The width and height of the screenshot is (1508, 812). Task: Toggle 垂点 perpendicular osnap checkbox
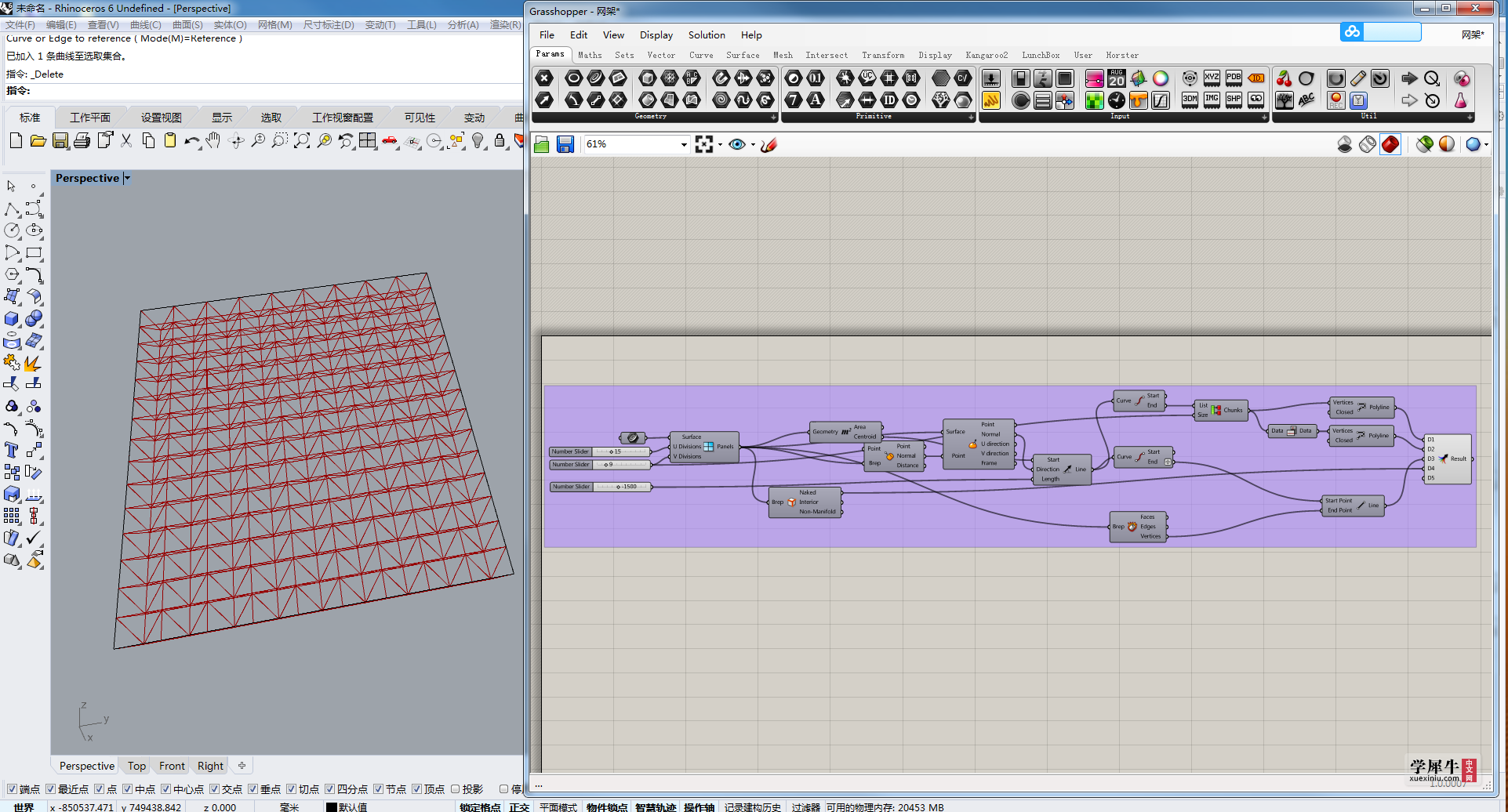[x=253, y=789]
